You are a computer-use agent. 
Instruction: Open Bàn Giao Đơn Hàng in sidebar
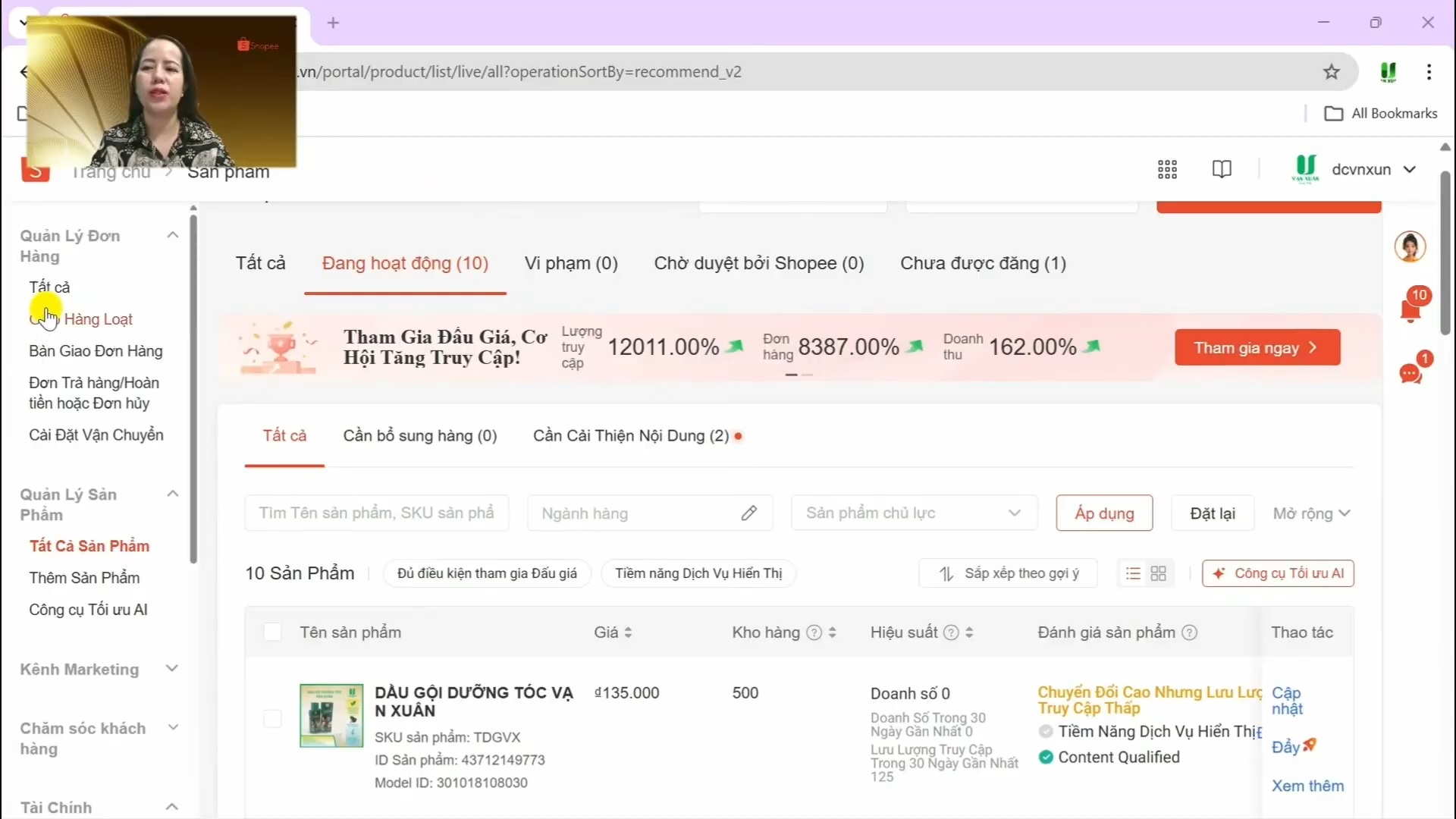96,351
